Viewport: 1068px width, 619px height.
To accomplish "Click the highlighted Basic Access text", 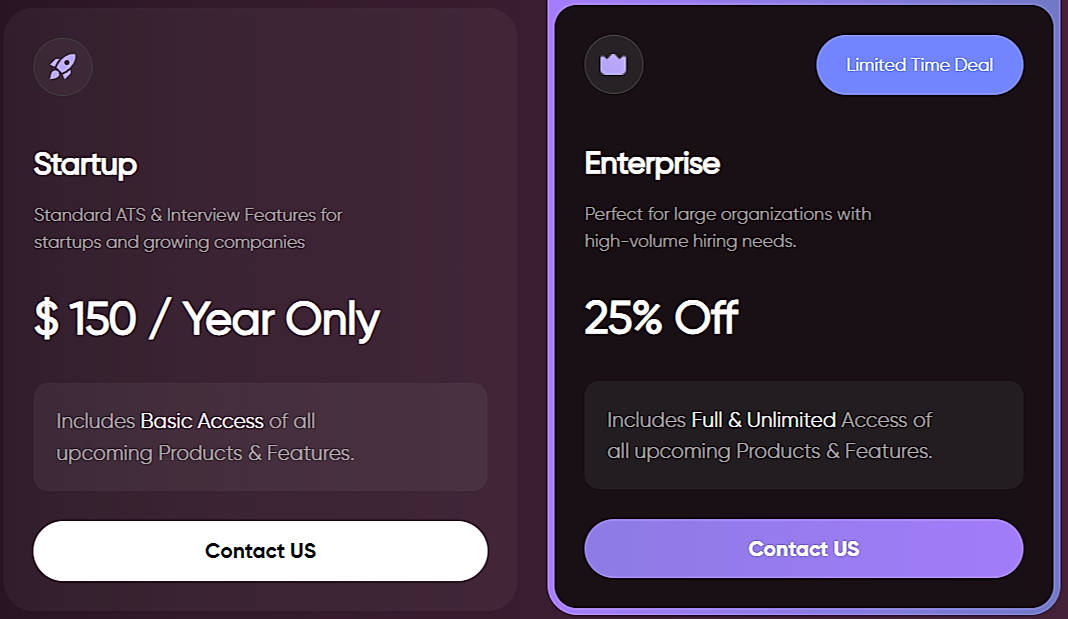I will pos(202,421).
